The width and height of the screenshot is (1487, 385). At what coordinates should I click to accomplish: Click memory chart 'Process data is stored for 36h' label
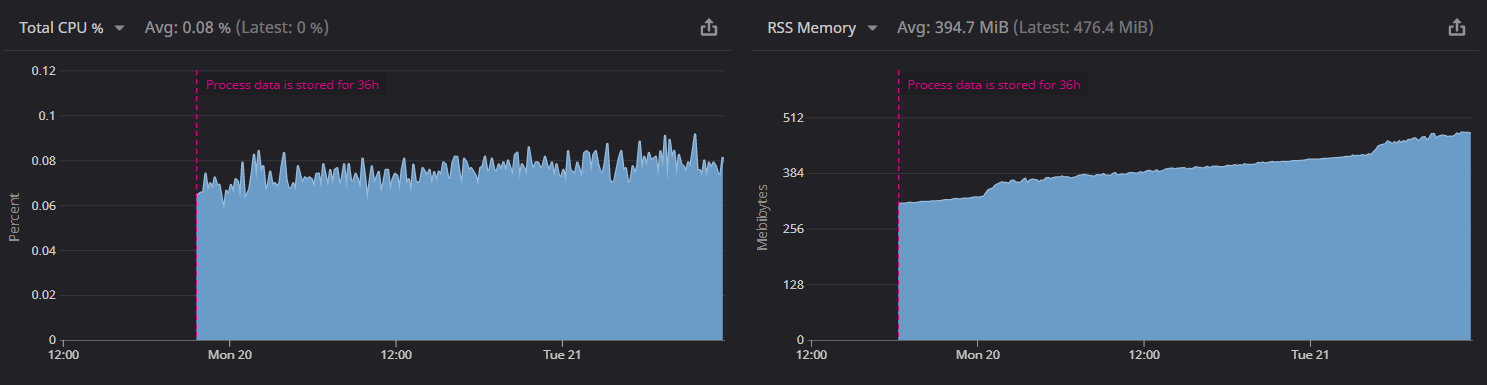[994, 85]
